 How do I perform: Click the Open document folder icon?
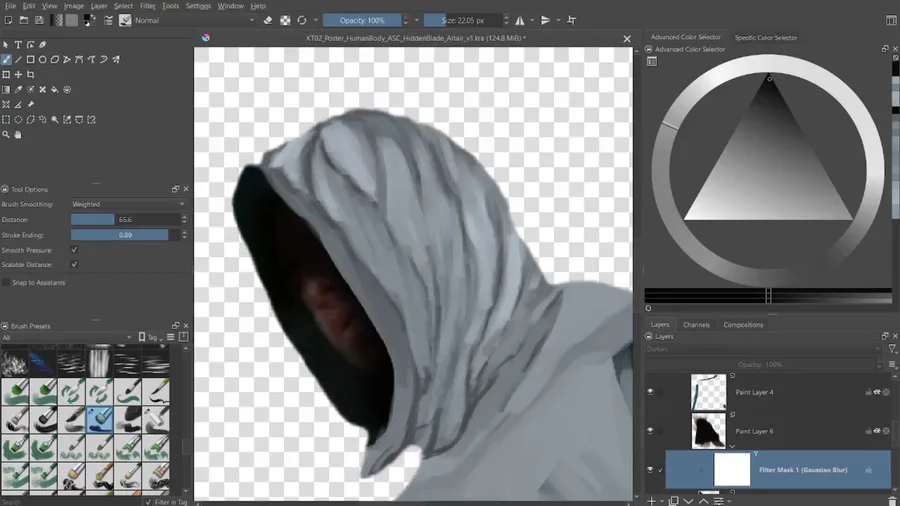click(24, 20)
